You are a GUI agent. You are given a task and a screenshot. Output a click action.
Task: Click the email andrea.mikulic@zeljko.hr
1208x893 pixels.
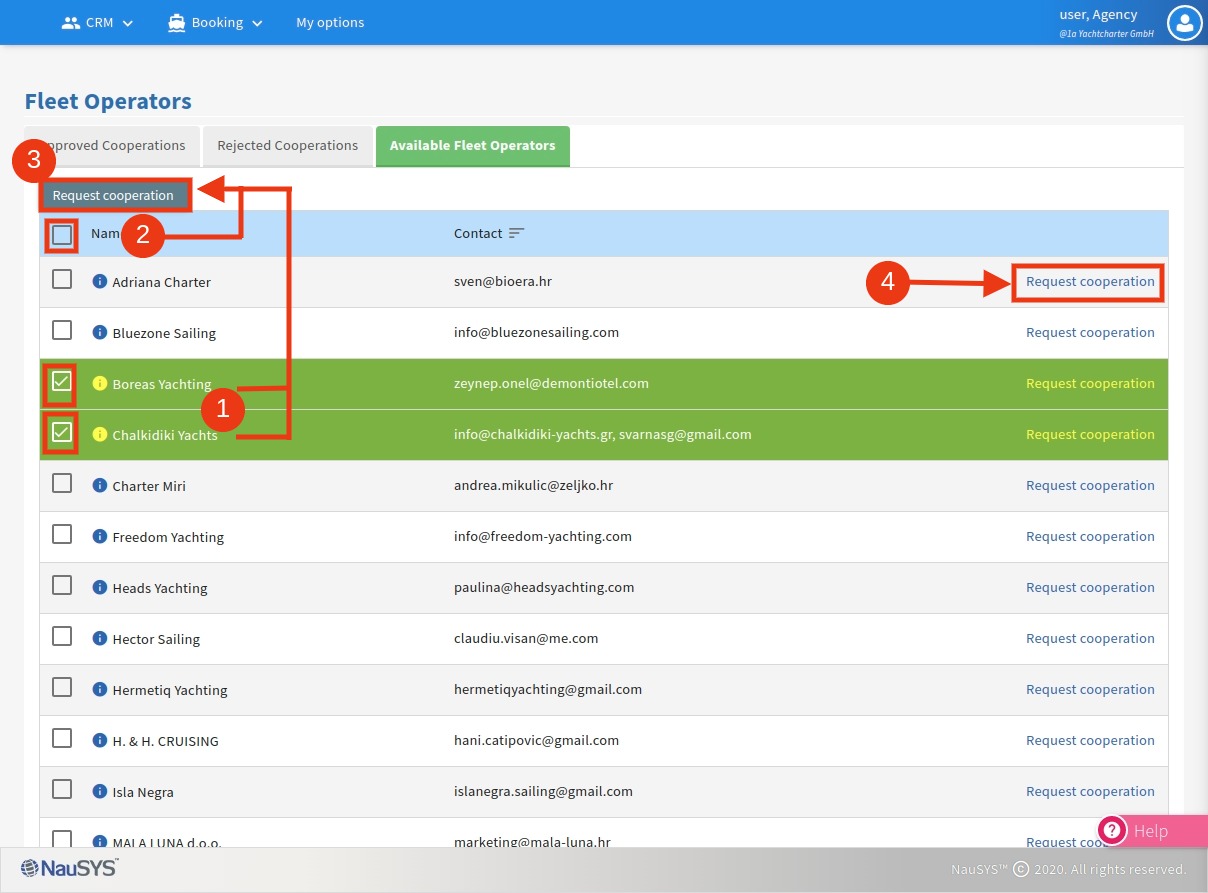coord(533,486)
